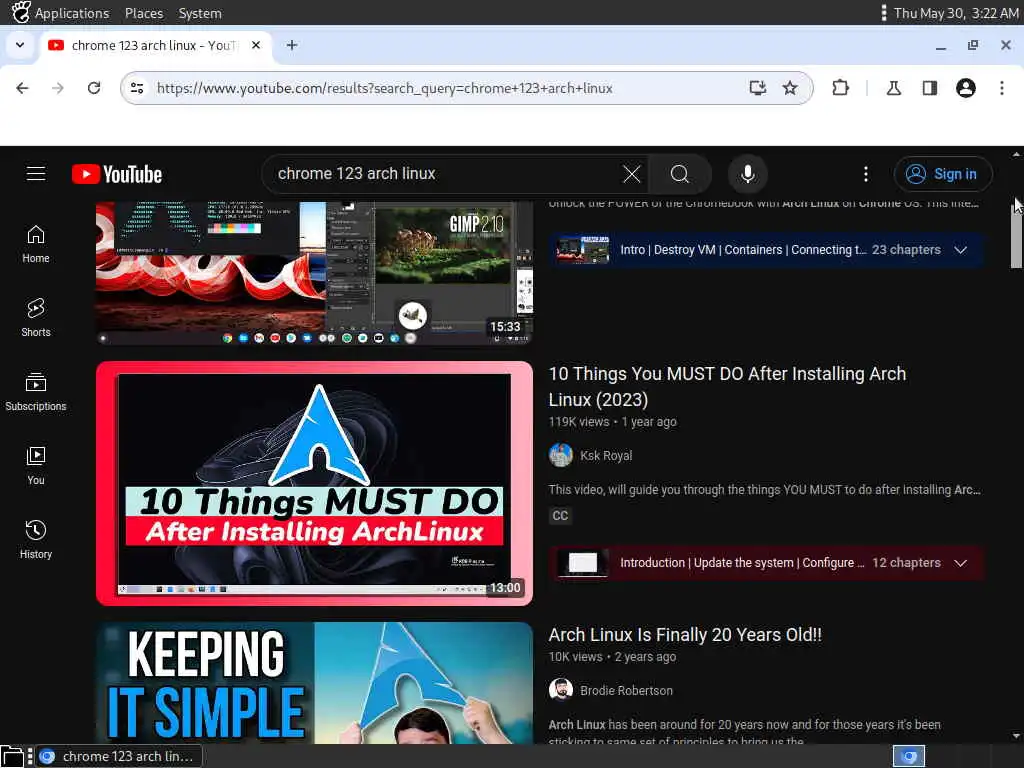This screenshot has width=1024, height=768.
Task: Click the '119K views' text
Action: pyautogui.click(x=579, y=422)
